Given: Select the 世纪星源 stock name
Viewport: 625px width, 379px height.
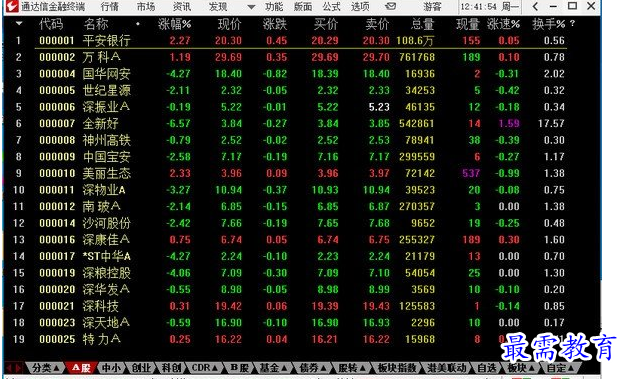Looking at the screenshot, I should (x=106, y=90).
